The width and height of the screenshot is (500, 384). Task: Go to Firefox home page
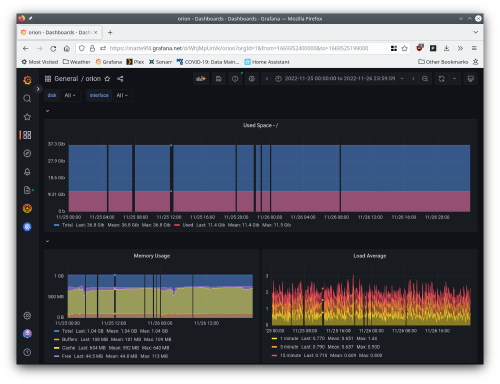67,48
